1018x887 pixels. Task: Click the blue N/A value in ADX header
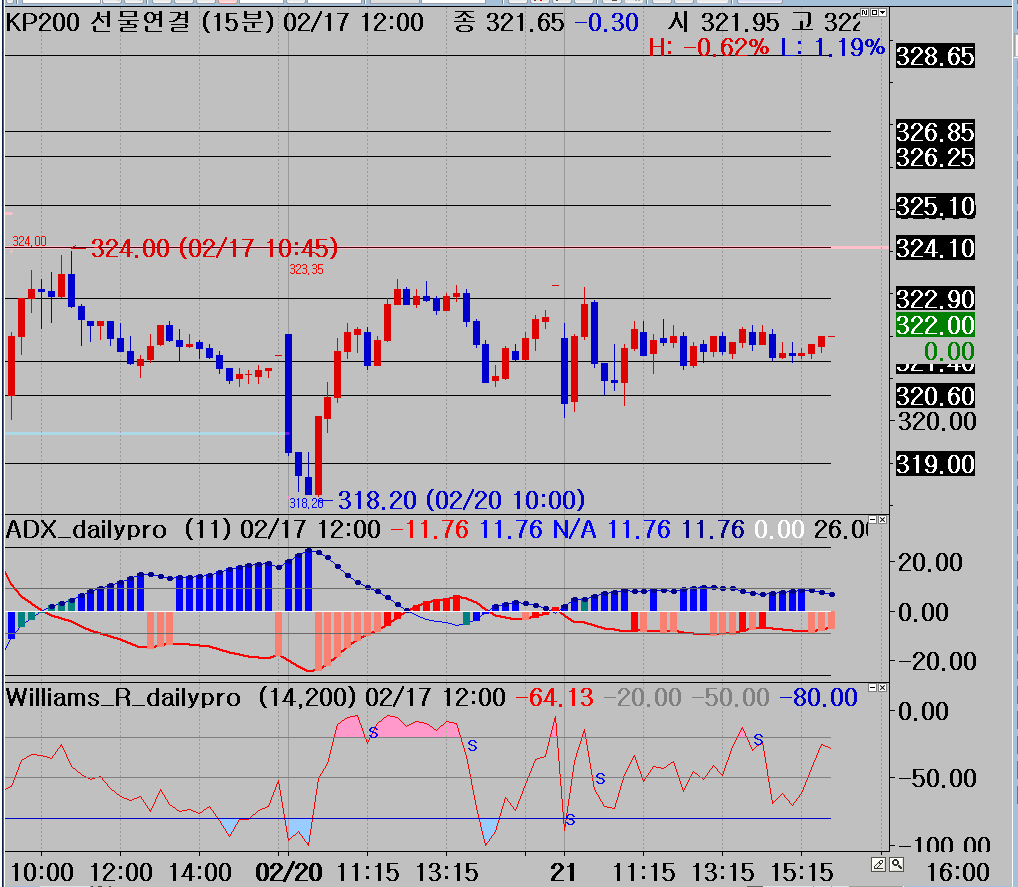pos(574,530)
